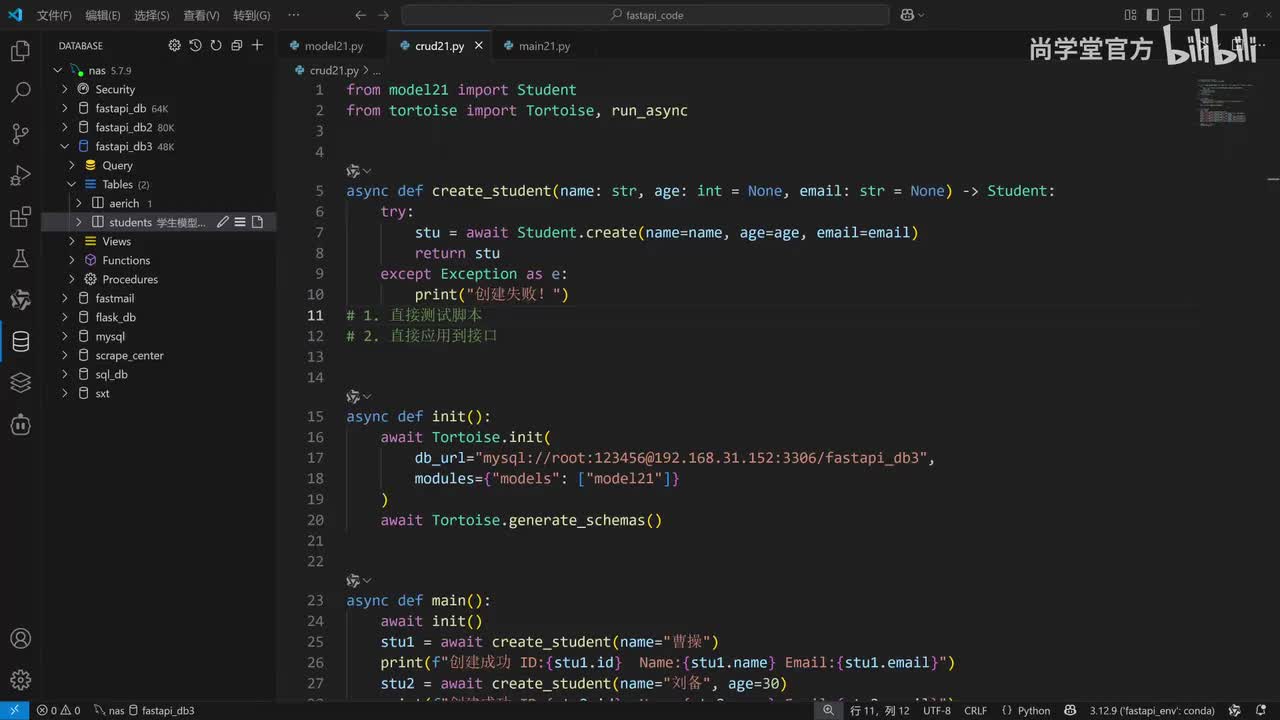Choose the 3.12.9 fastapi_env interpreter
Image resolution: width=1280 pixels, height=720 pixels.
(1152, 710)
